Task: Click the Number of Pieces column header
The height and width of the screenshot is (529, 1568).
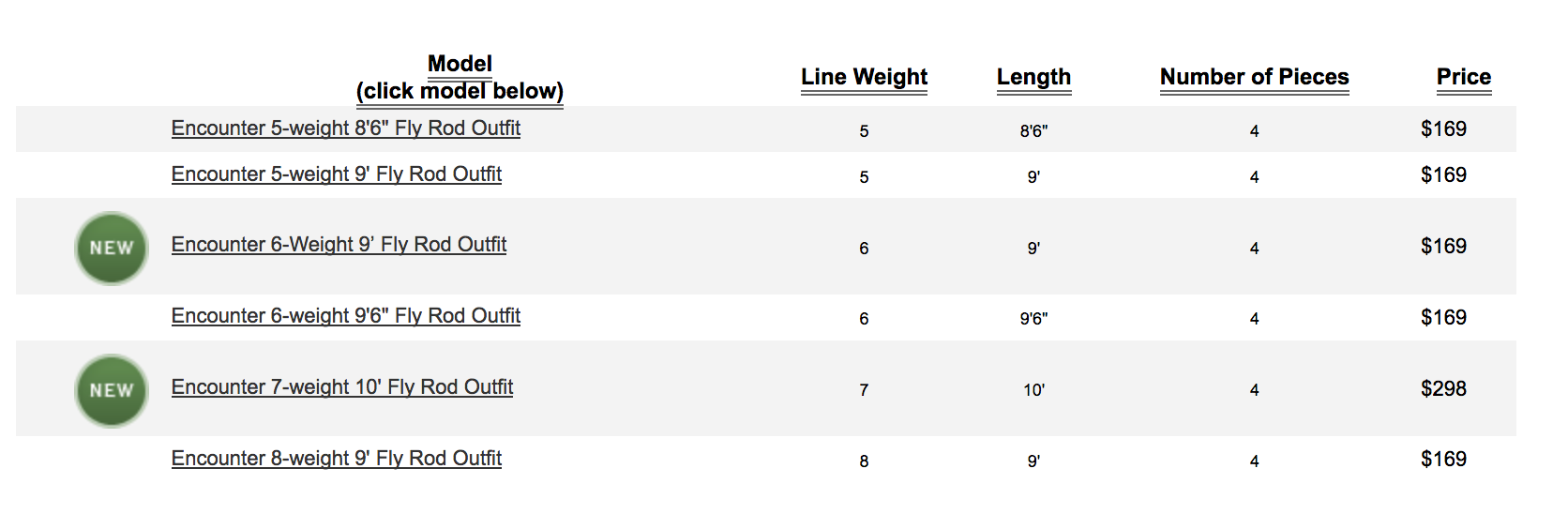Action: pyautogui.click(x=1254, y=77)
